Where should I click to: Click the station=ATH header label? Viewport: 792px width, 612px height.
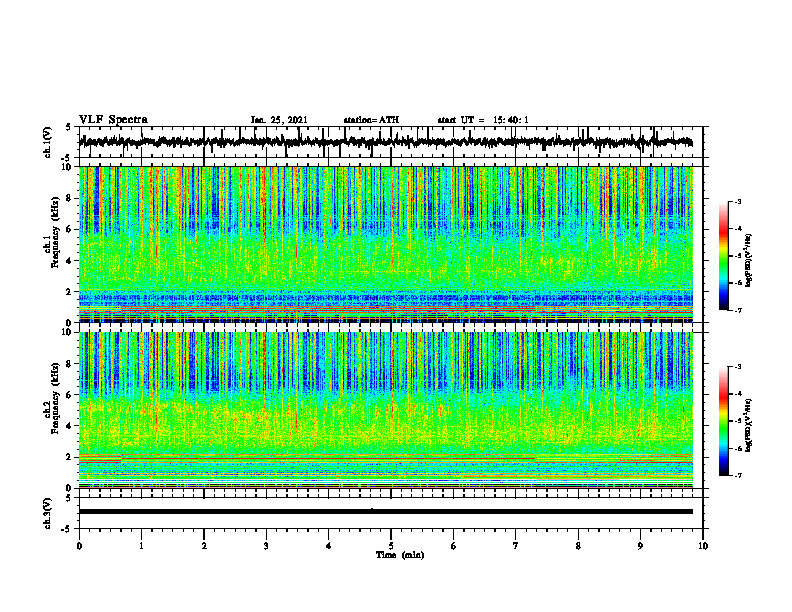pyautogui.click(x=371, y=120)
